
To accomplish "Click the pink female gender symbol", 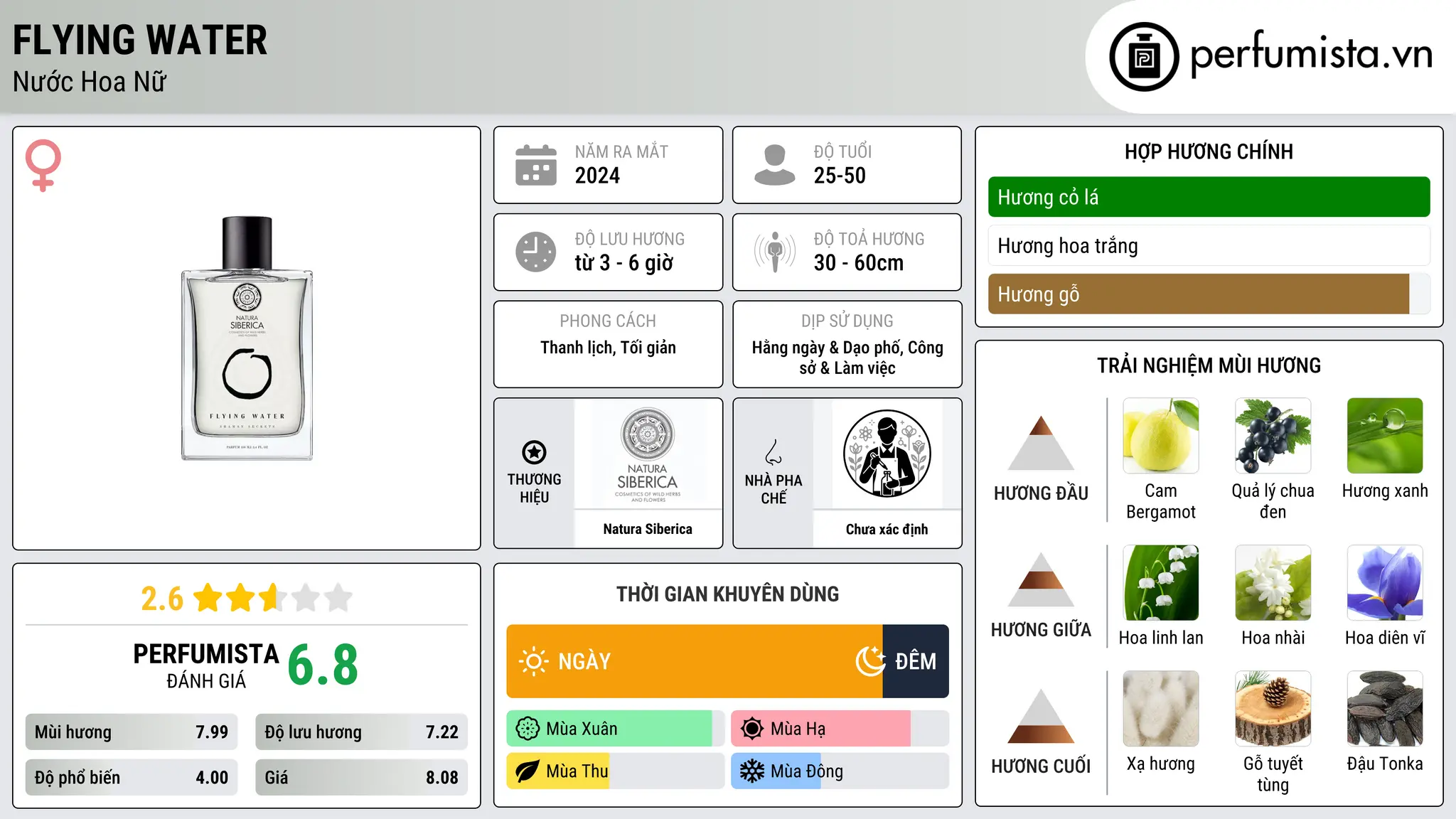I will click(x=43, y=165).
